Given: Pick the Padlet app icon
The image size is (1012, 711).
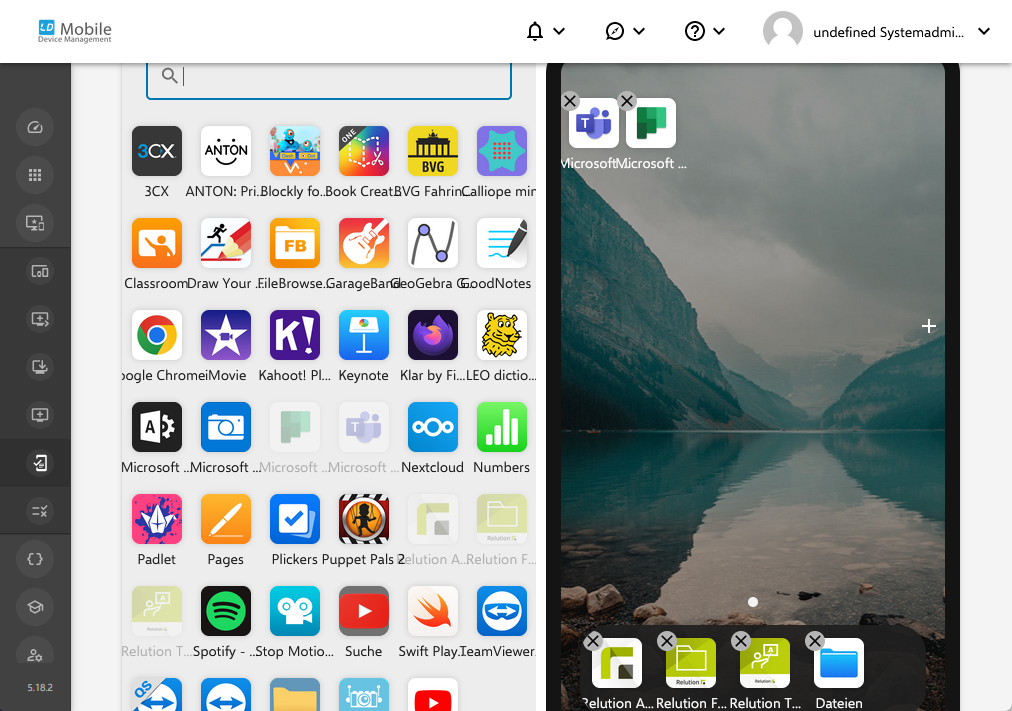Looking at the screenshot, I should pyautogui.click(x=157, y=519).
